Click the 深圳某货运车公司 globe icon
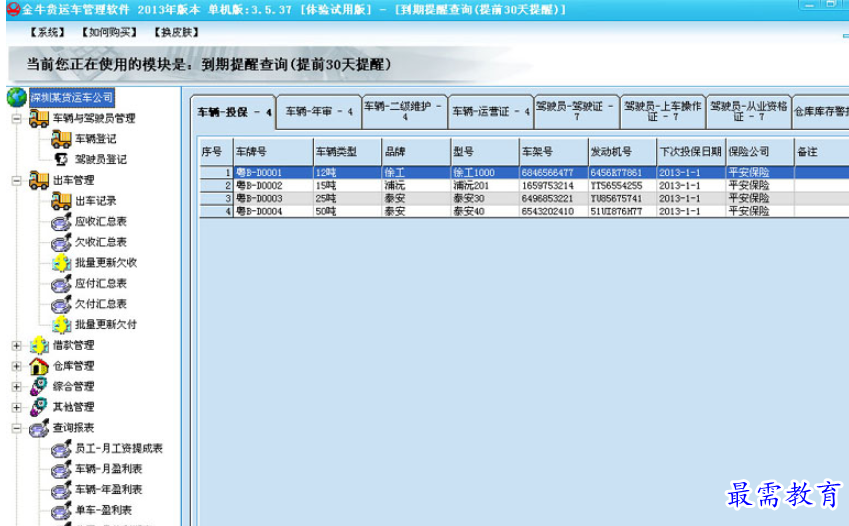 coord(16,97)
